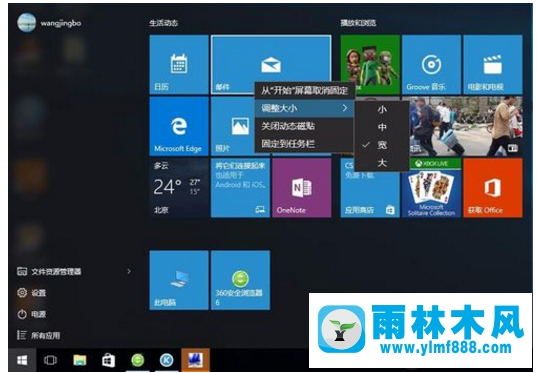Open the Store icon on the taskbar
537x373 pixels.
coord(108,360)
